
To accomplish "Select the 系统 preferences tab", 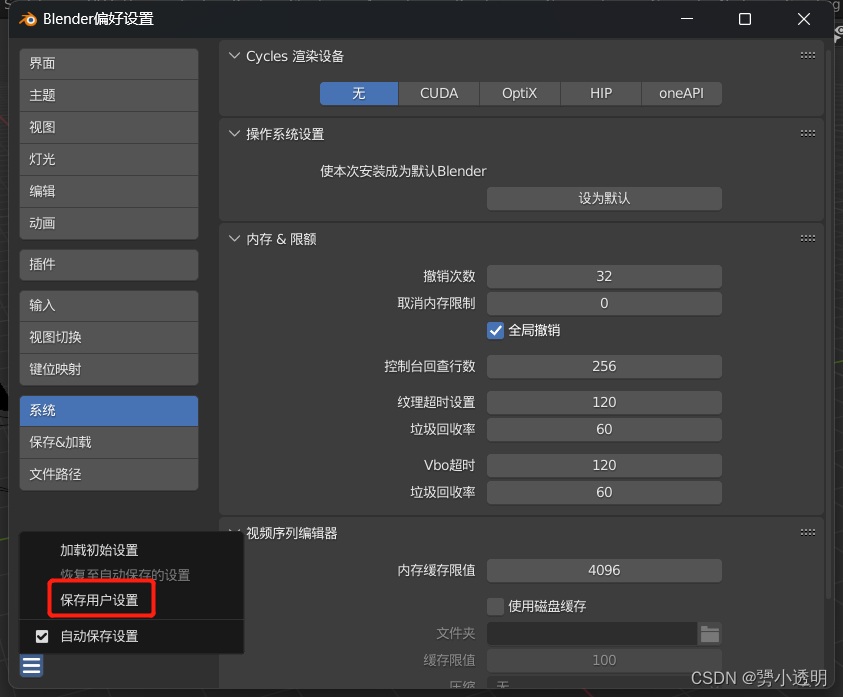I will (x=109, y=411).
